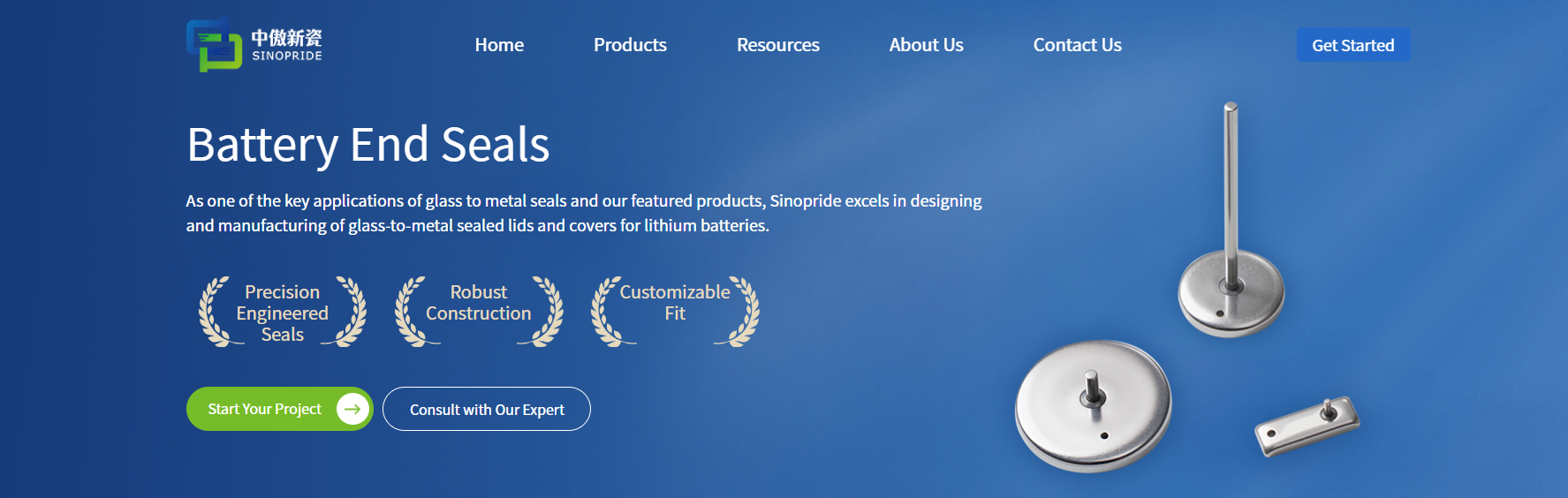This screenshot has width=1568, height=498.
Task: Open the Products menu
Action: click(x=630, y=45)
